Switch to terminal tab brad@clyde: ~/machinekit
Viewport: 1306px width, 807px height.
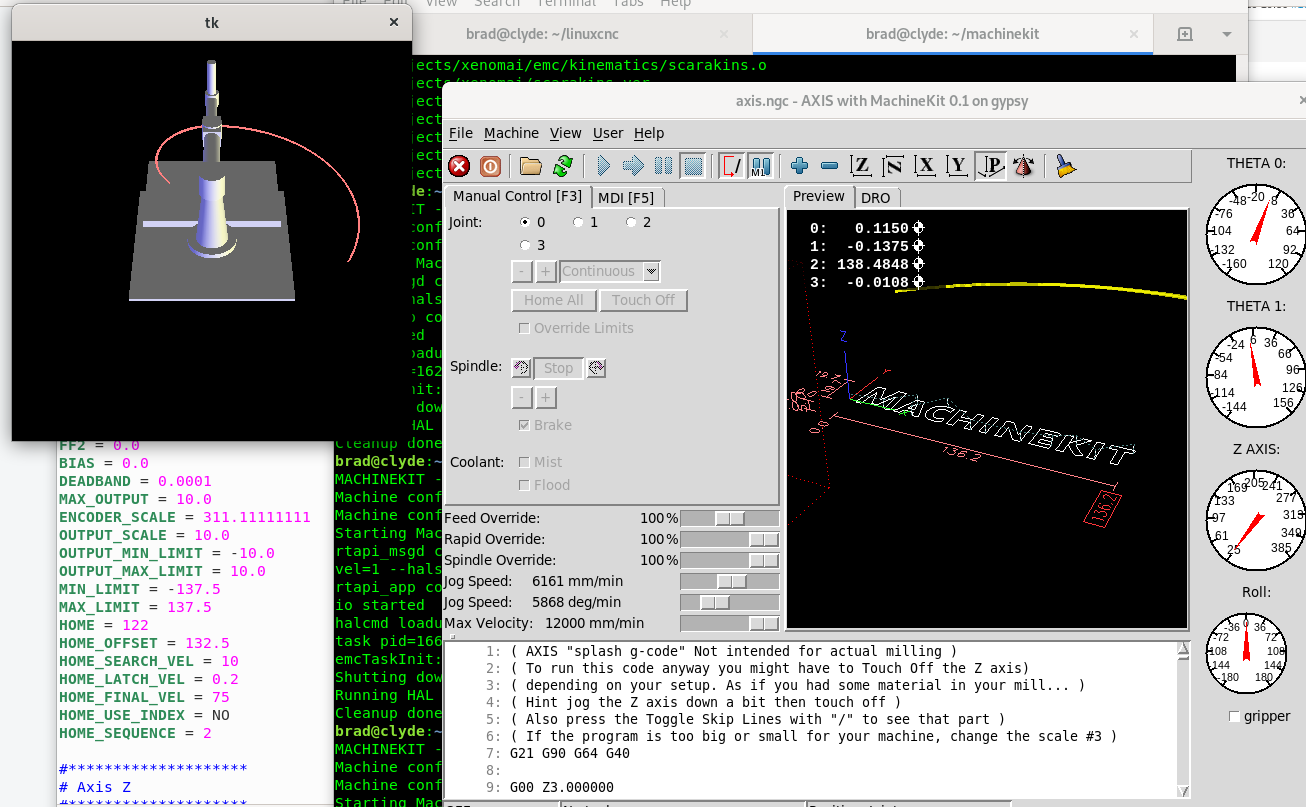point(952,34)
